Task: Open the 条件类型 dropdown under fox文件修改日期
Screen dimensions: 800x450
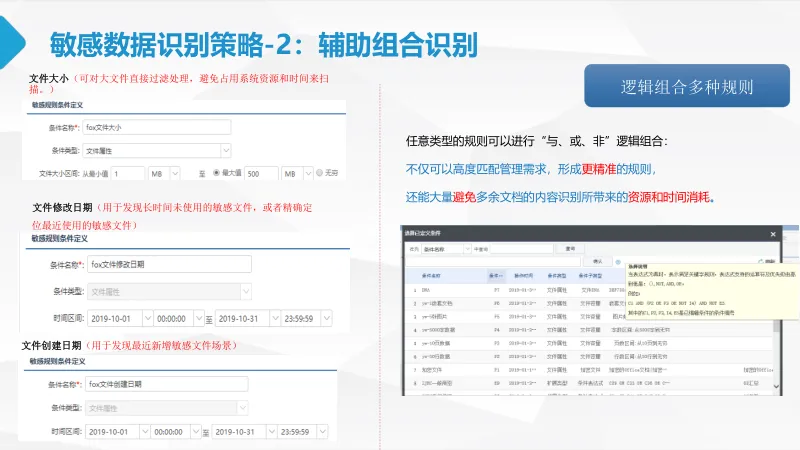Action: click(x=246, y=292)
